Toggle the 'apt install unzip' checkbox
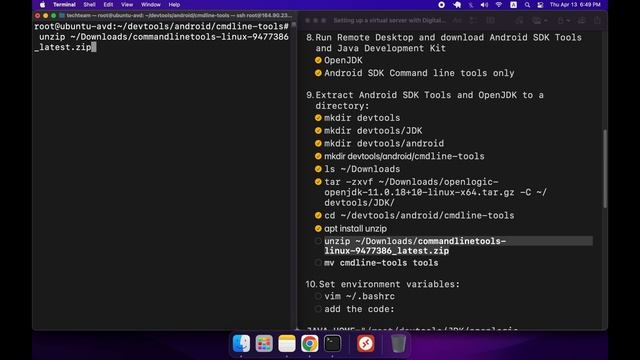Screen dimensions: 640x360 click(318, 229)
